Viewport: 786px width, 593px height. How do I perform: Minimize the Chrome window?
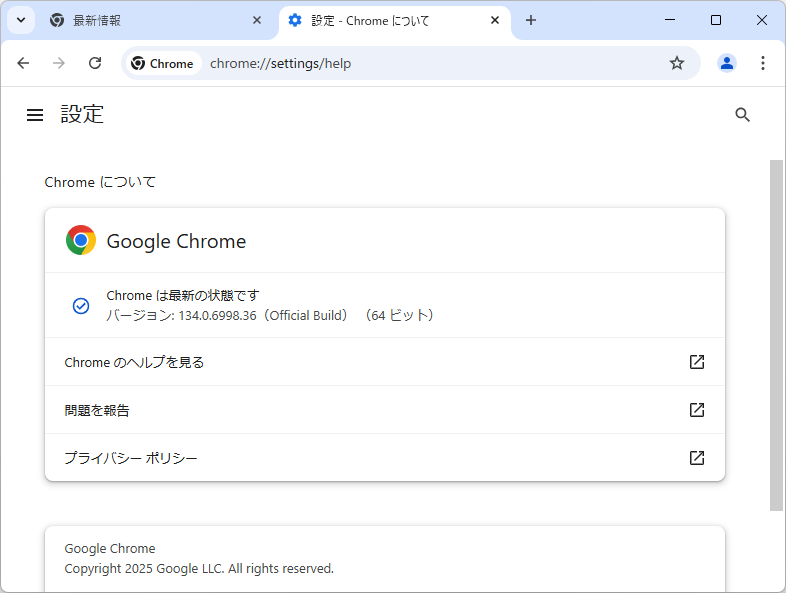click(x=670, y=20)
